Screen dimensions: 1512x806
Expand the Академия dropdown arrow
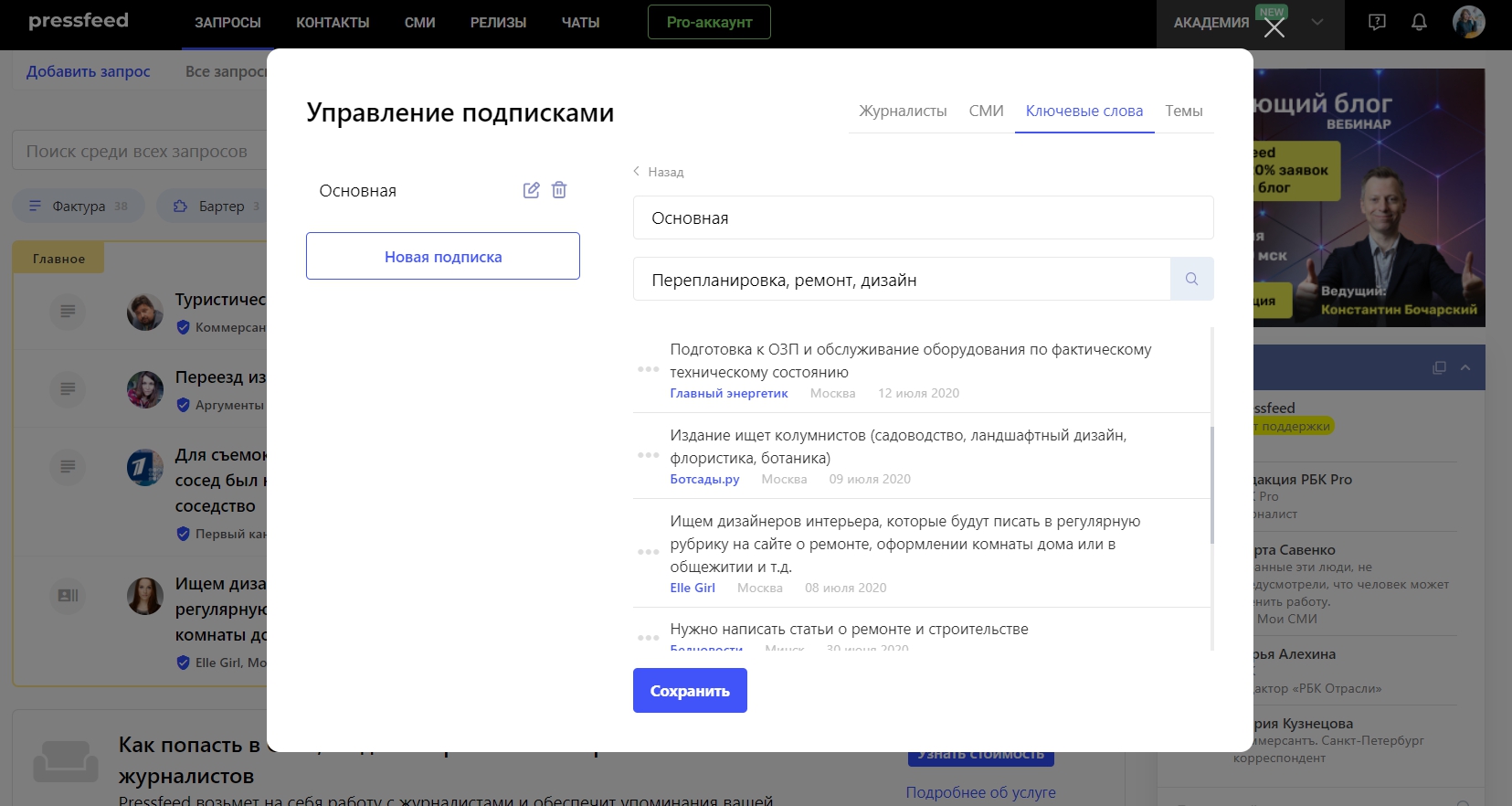tap(1316, 22)
